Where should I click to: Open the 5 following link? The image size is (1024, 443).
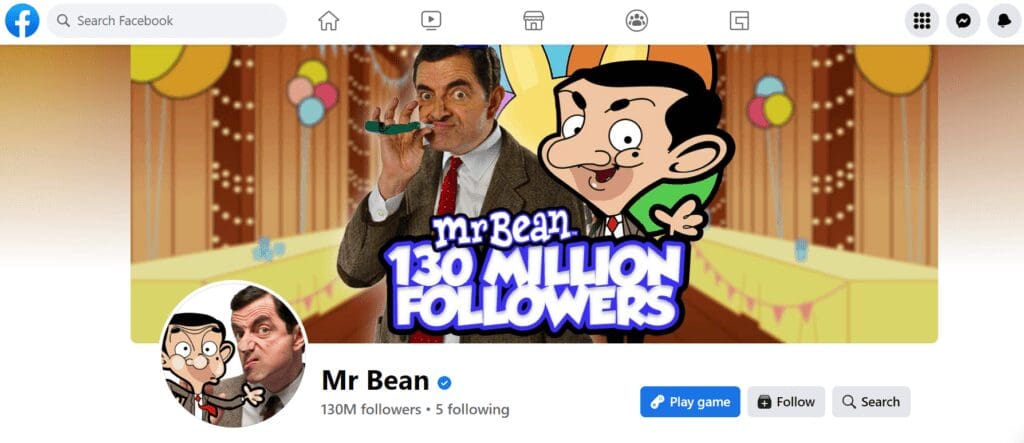coord(473,410)
